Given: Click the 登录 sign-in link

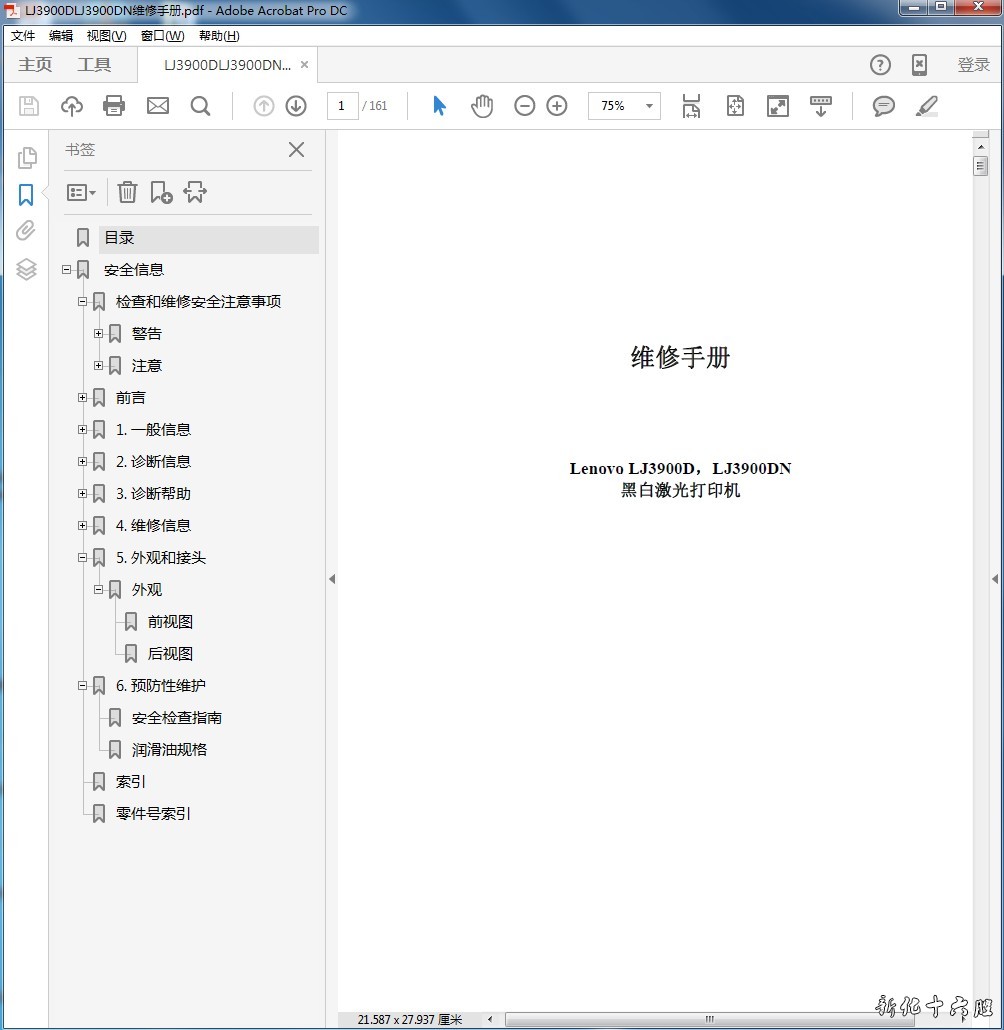Looking at the screenshot, I should (x=973, y=65).
